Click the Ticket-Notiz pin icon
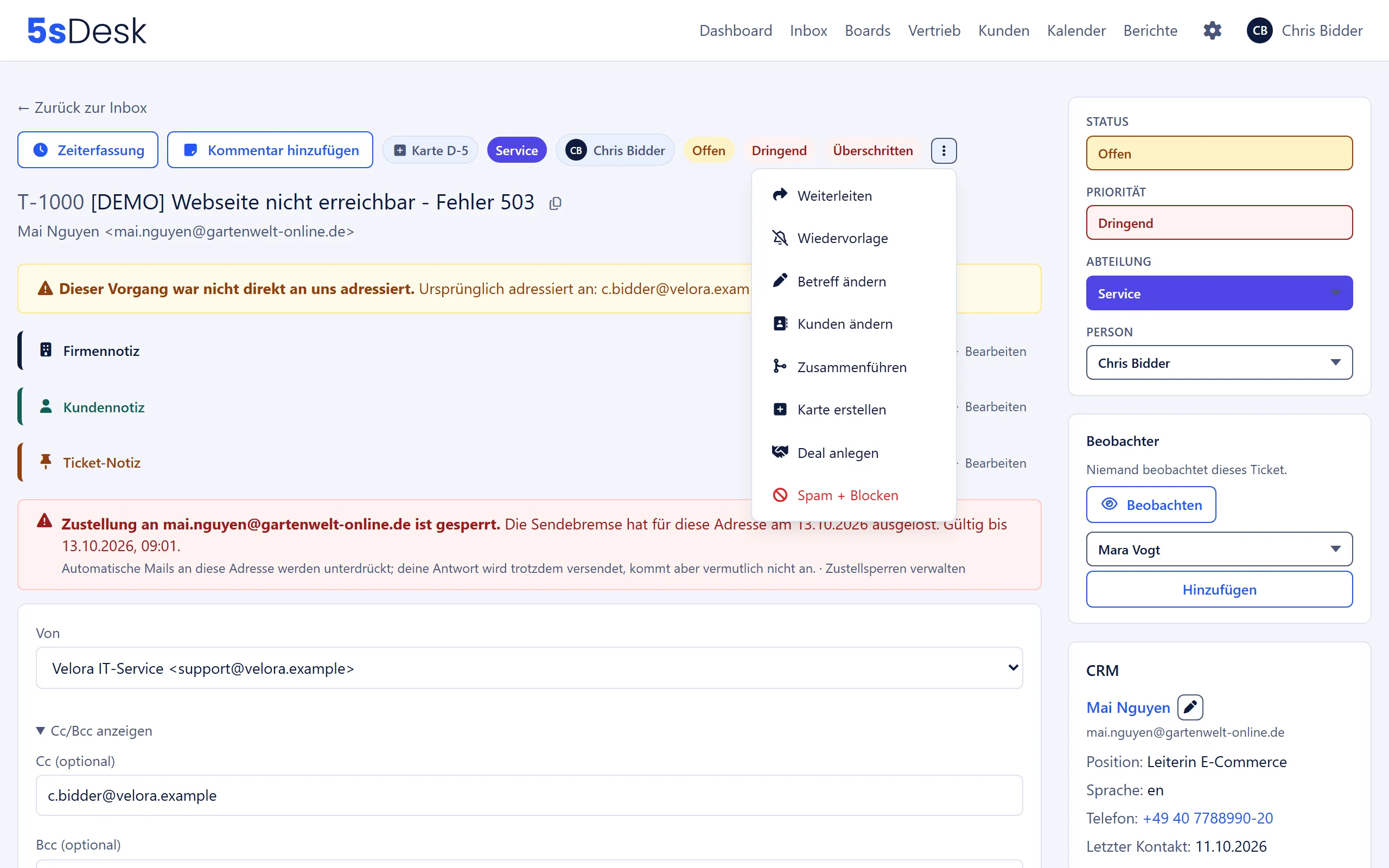 46,462
